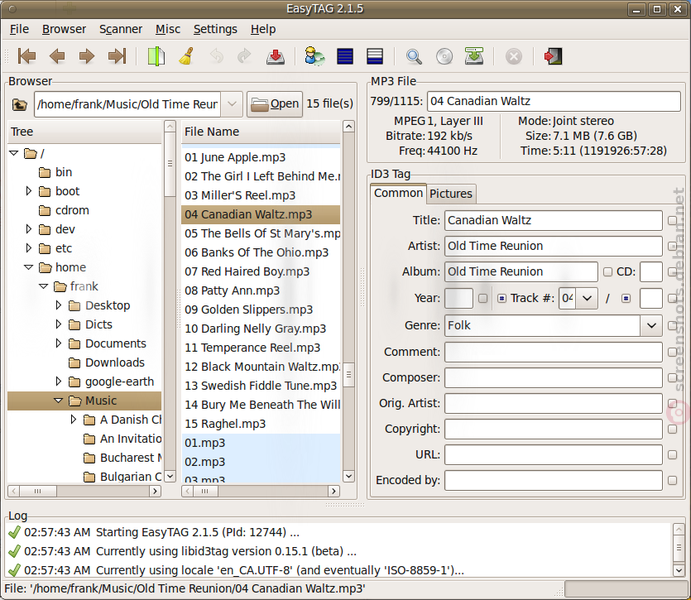Open search files magnifier icon
The height and width of the screenshot is (600, 691).
[x=413, y=56]
